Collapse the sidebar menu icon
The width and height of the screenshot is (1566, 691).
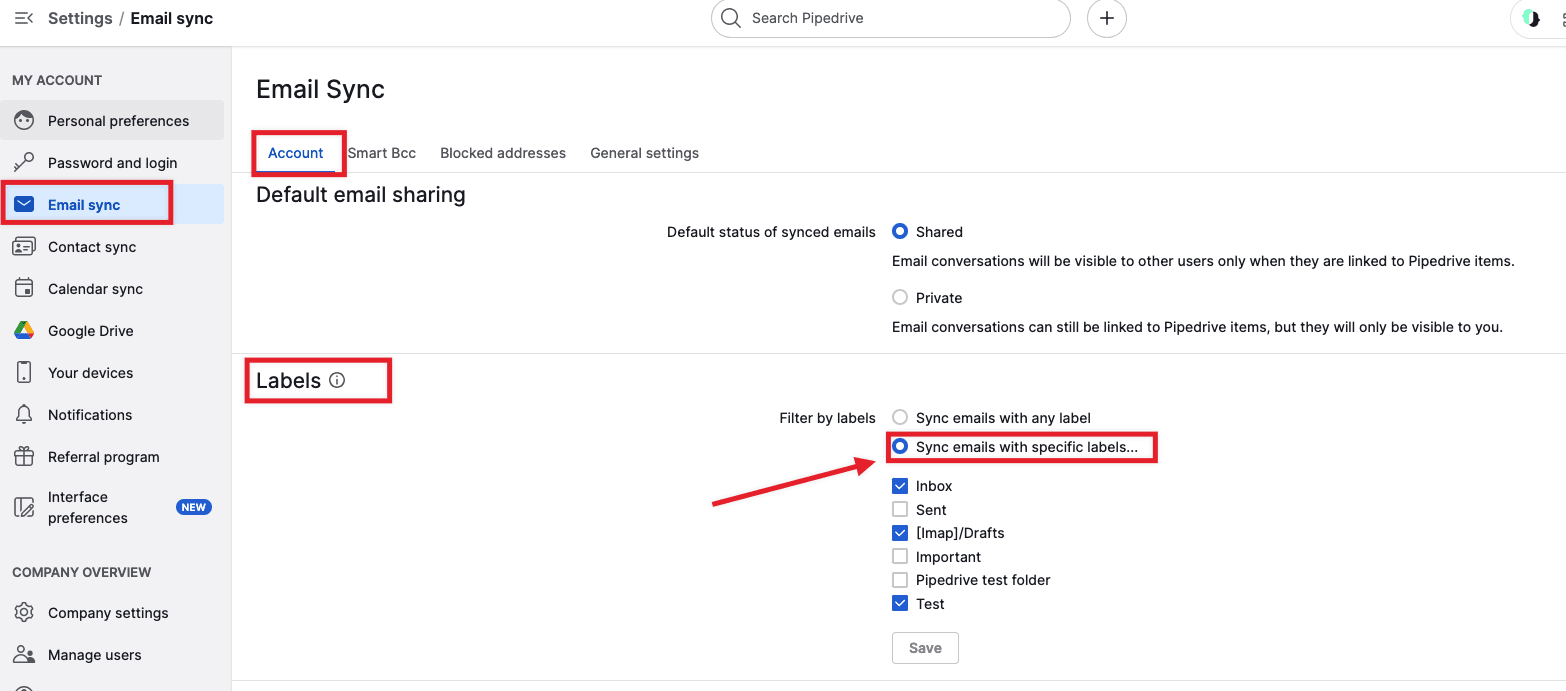[x=24, y=18]
